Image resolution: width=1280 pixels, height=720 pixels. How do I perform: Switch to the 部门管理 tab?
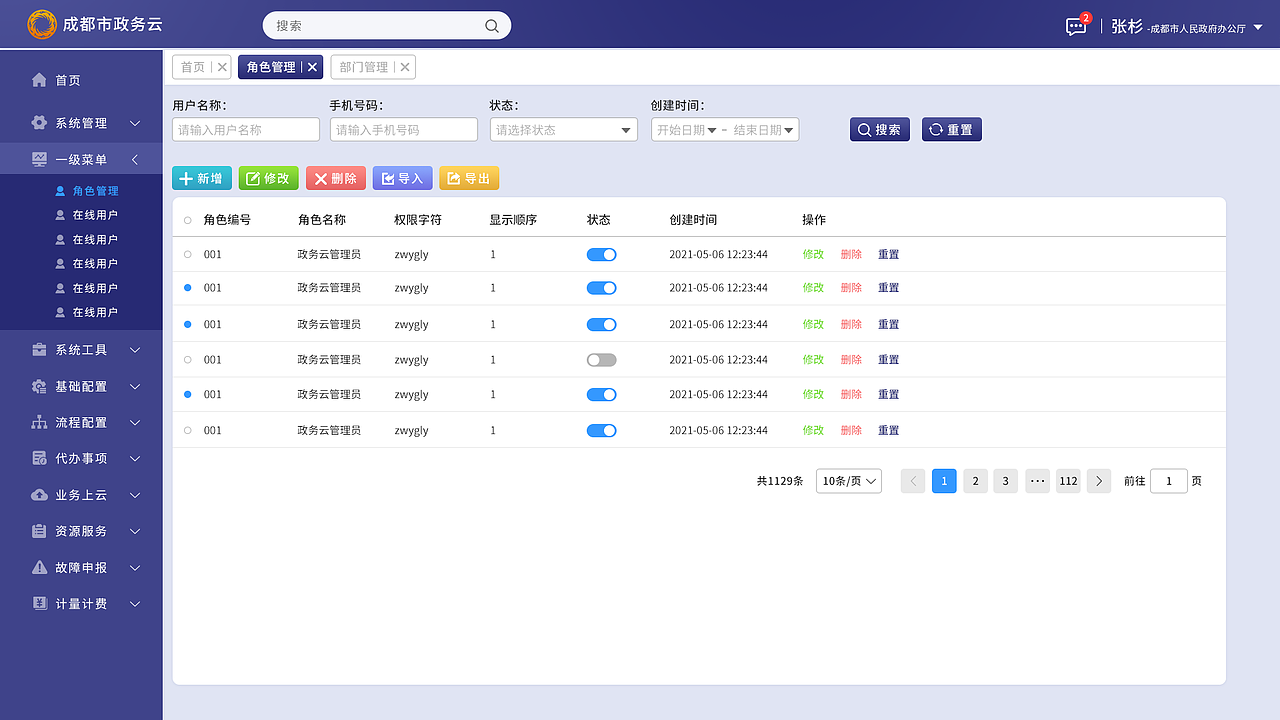pyautogui.click(x=366, y=66)
